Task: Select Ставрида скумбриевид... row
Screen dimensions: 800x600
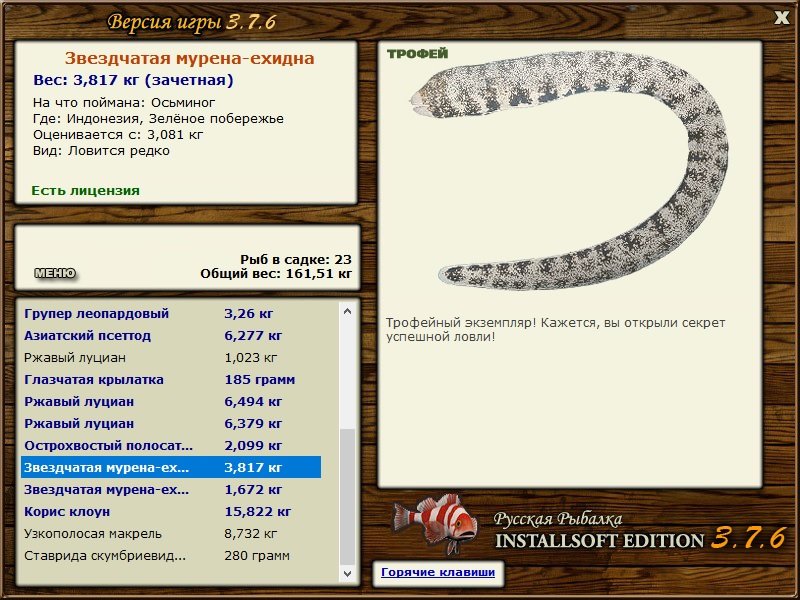Action: 171,556
